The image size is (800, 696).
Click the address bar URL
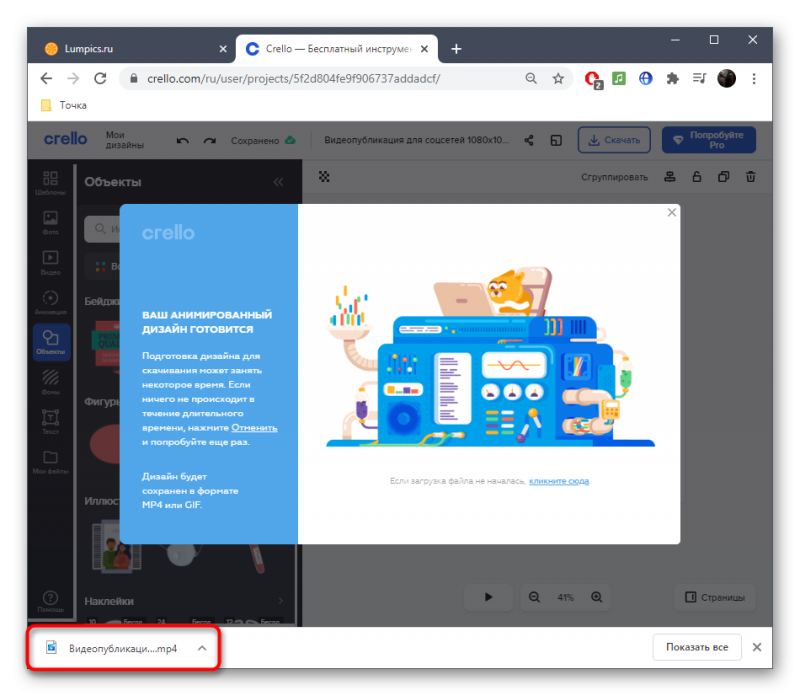[293, 79]
